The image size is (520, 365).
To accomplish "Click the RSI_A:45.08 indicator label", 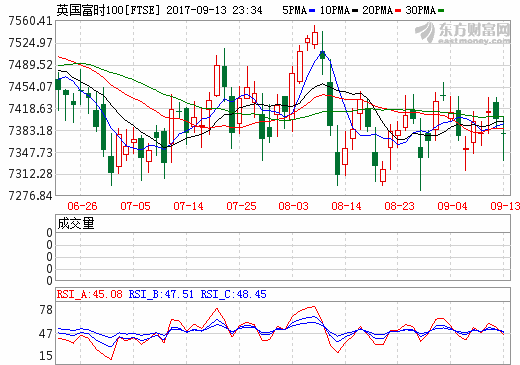I will point(89,294).
